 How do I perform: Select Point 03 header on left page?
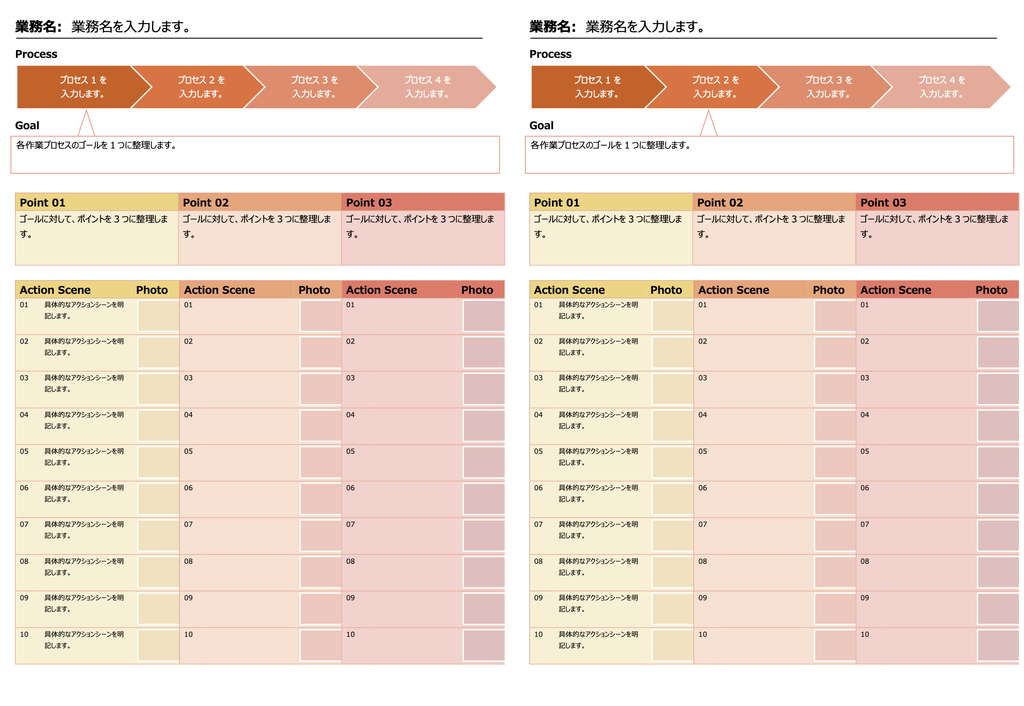423,202
